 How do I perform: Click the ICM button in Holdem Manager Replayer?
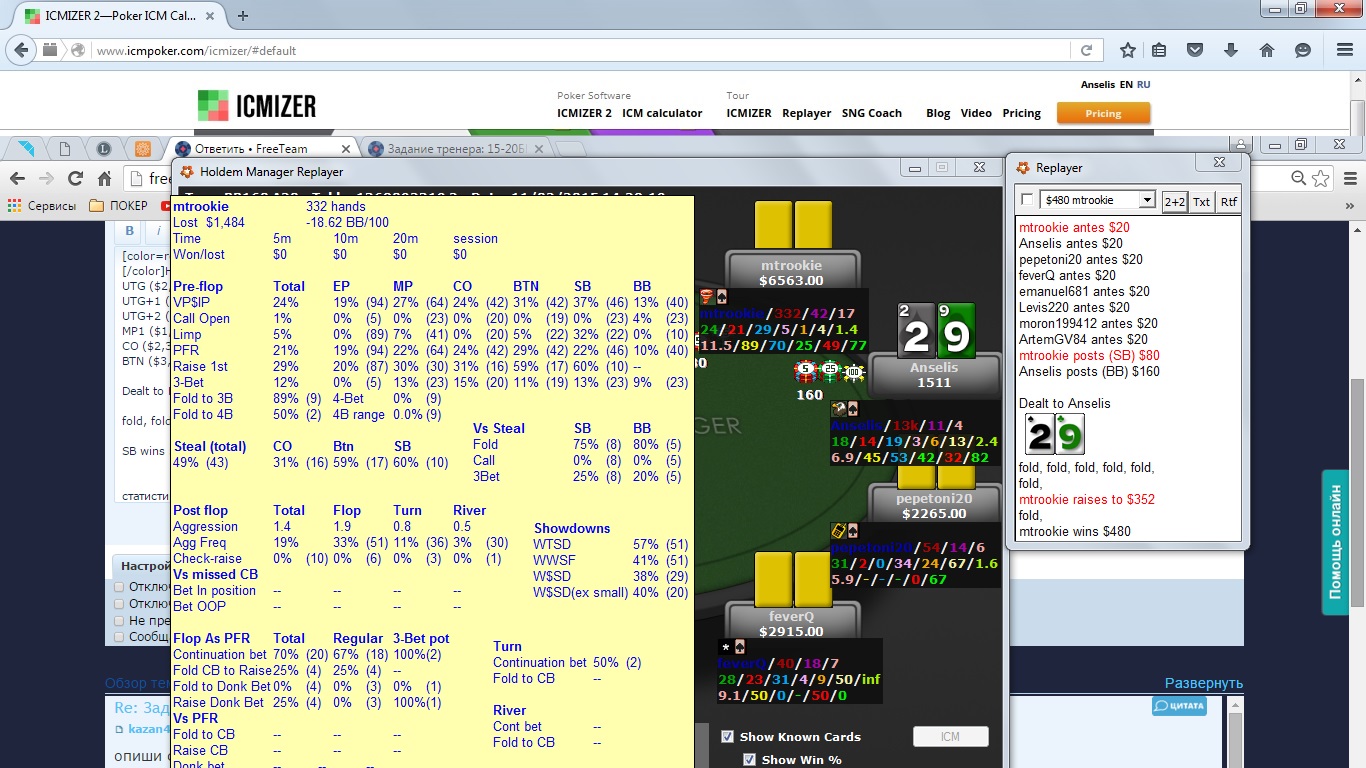point(950,737)
